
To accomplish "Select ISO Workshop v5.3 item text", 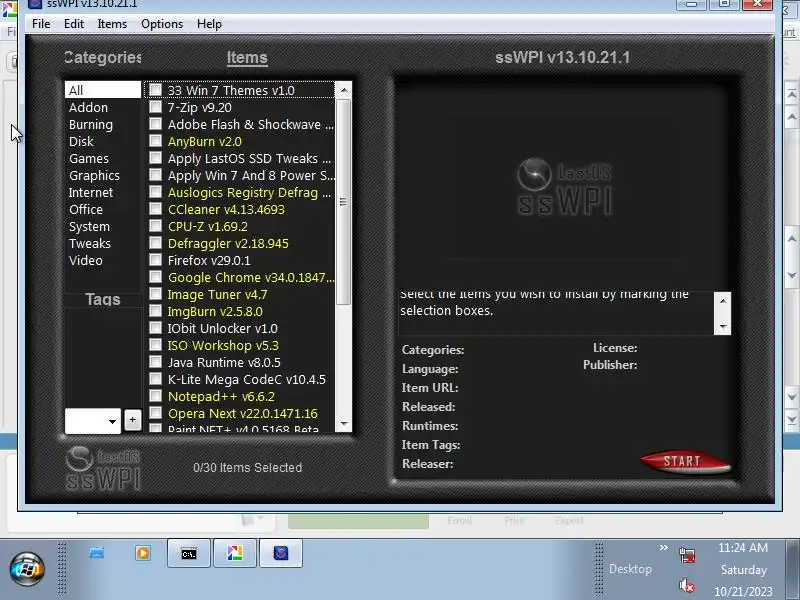I will click(223, 345).
